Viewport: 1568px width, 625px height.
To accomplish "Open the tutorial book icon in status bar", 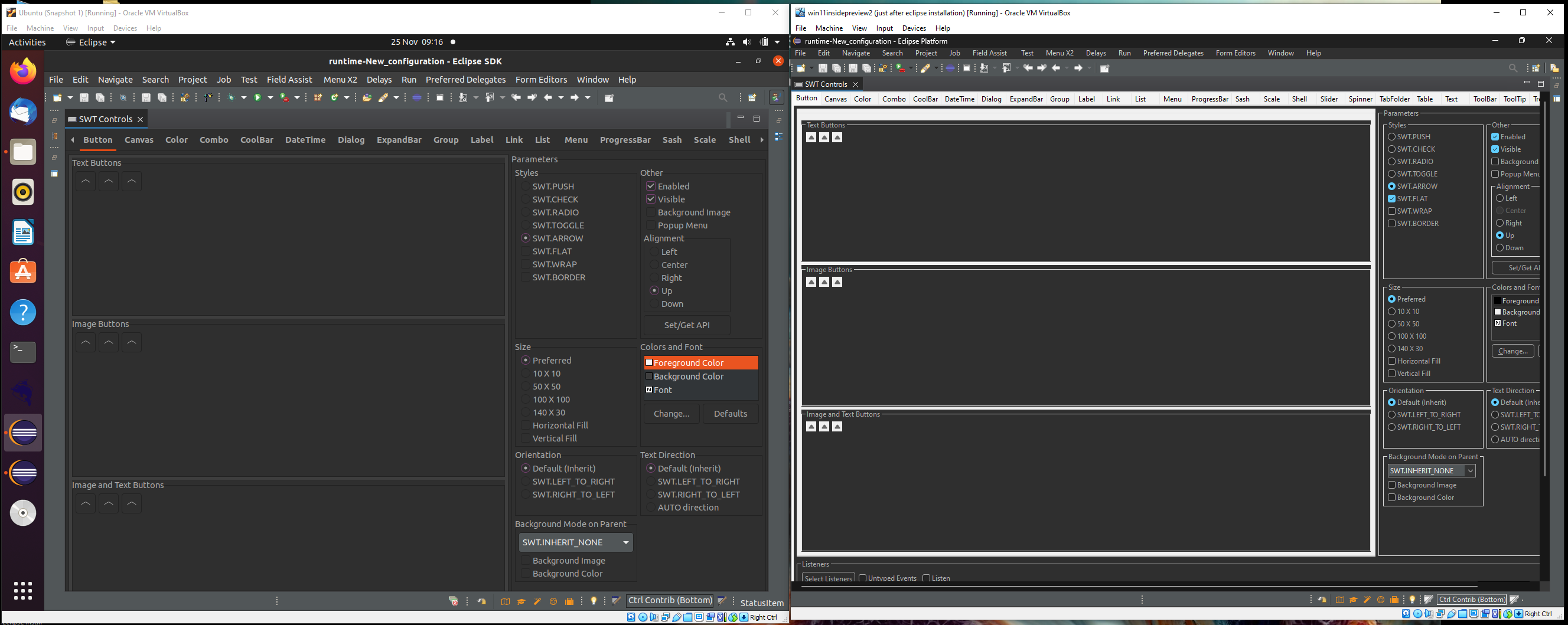I will 505,601.
